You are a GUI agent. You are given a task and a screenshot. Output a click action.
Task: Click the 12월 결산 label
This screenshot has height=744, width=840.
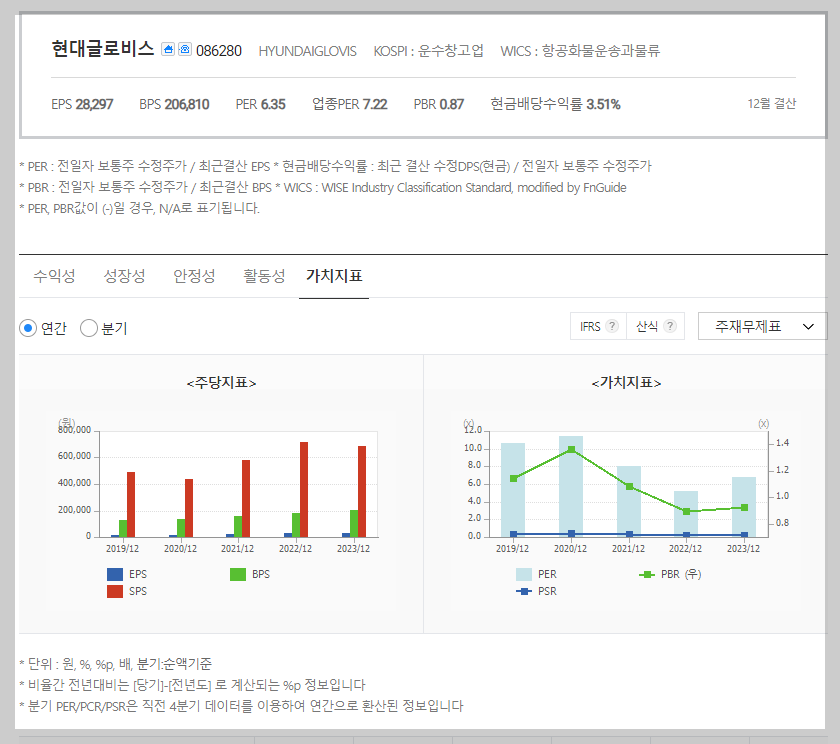[771, 103]
